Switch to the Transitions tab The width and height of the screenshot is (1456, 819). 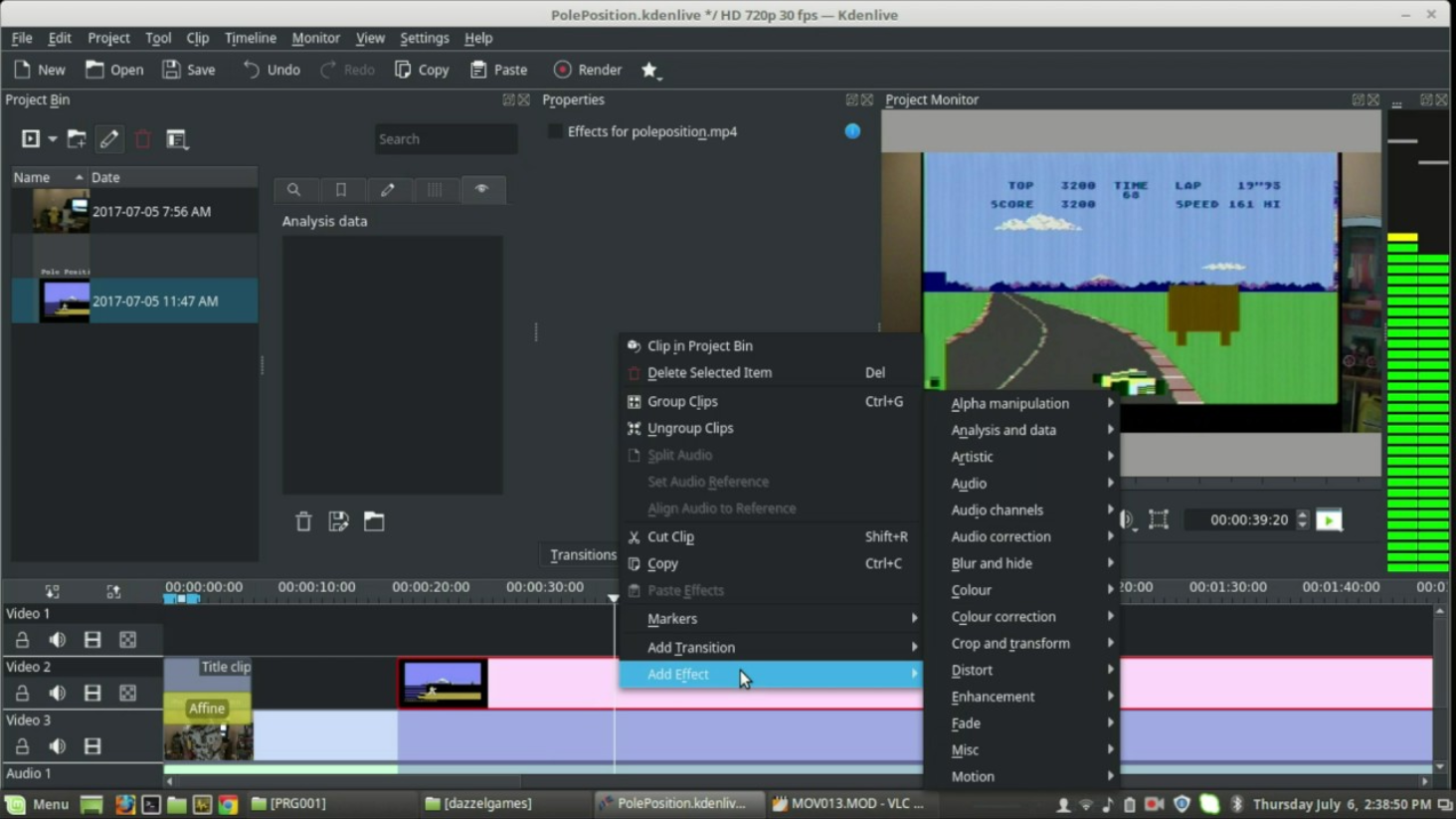coord(583,555)
